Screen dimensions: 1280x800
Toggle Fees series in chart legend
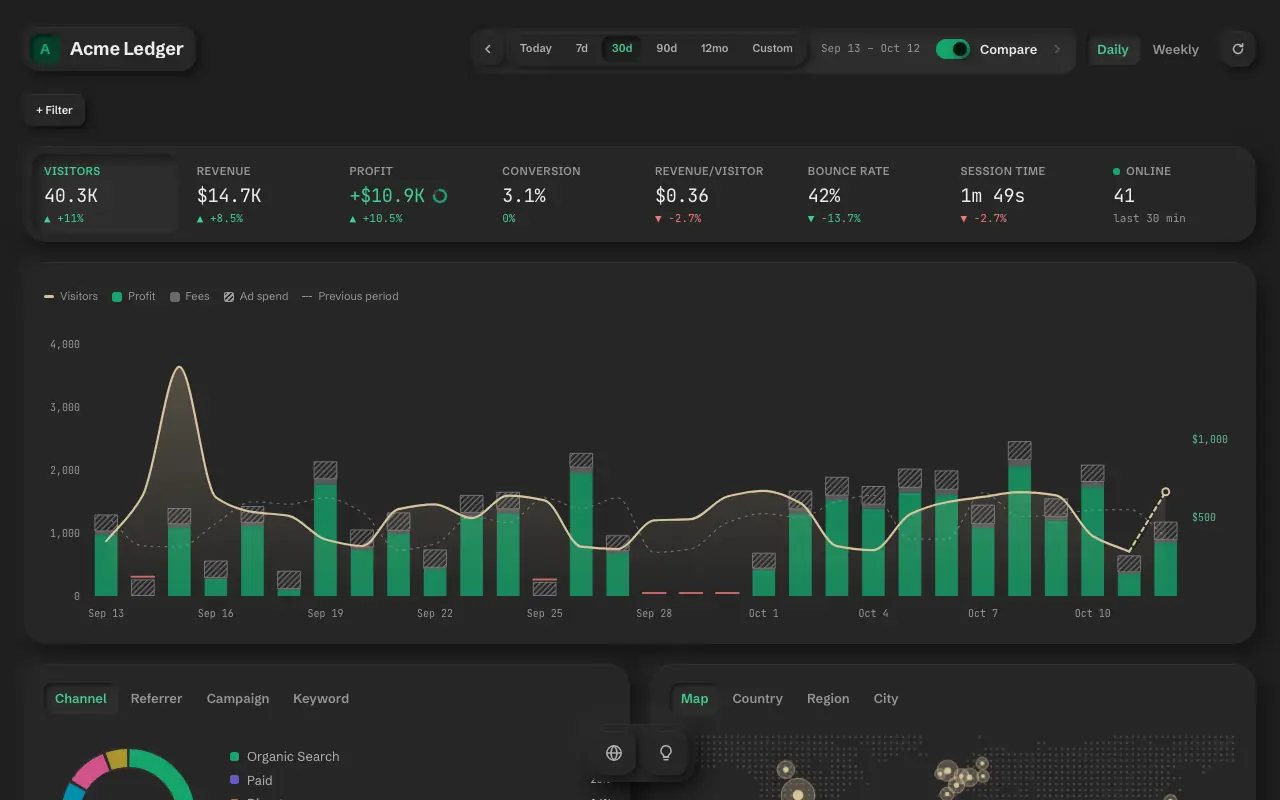coord(190,296)
